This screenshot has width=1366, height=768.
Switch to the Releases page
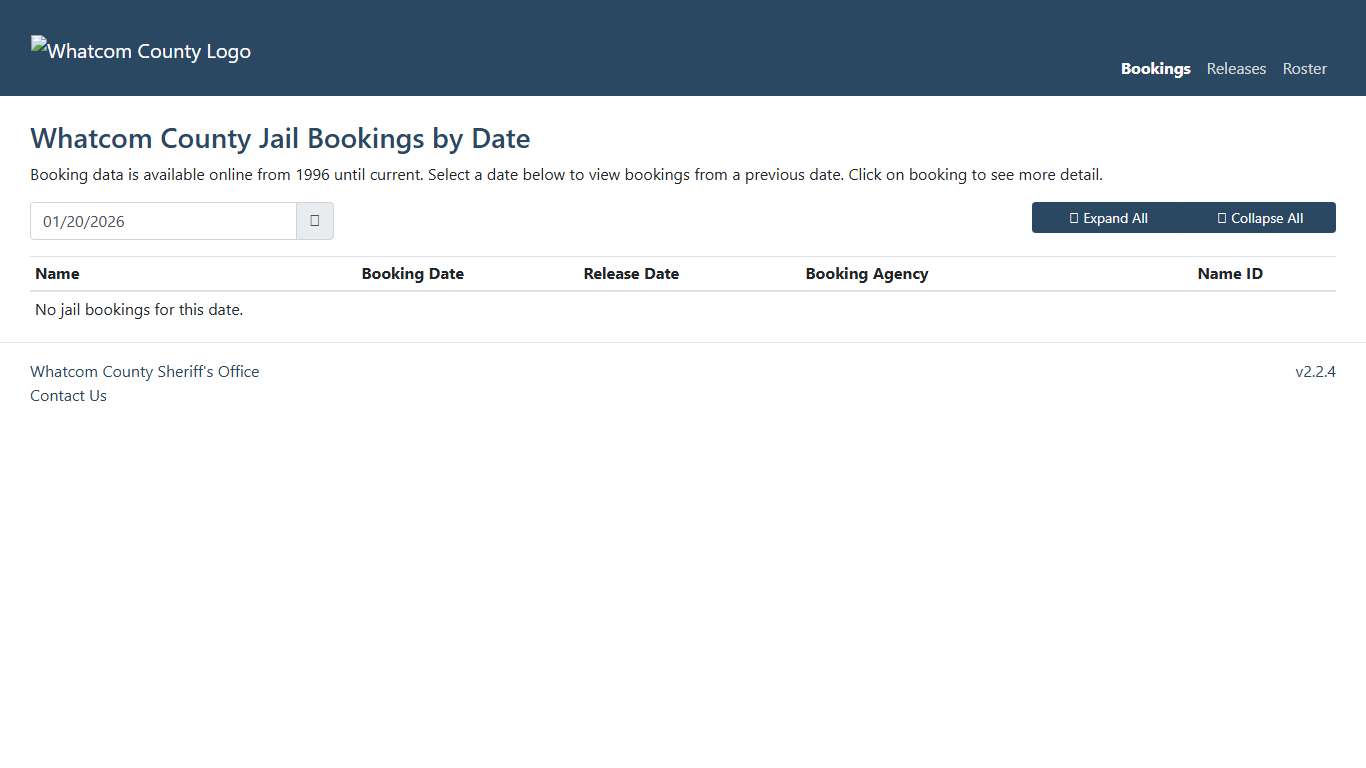point(1236,68)
